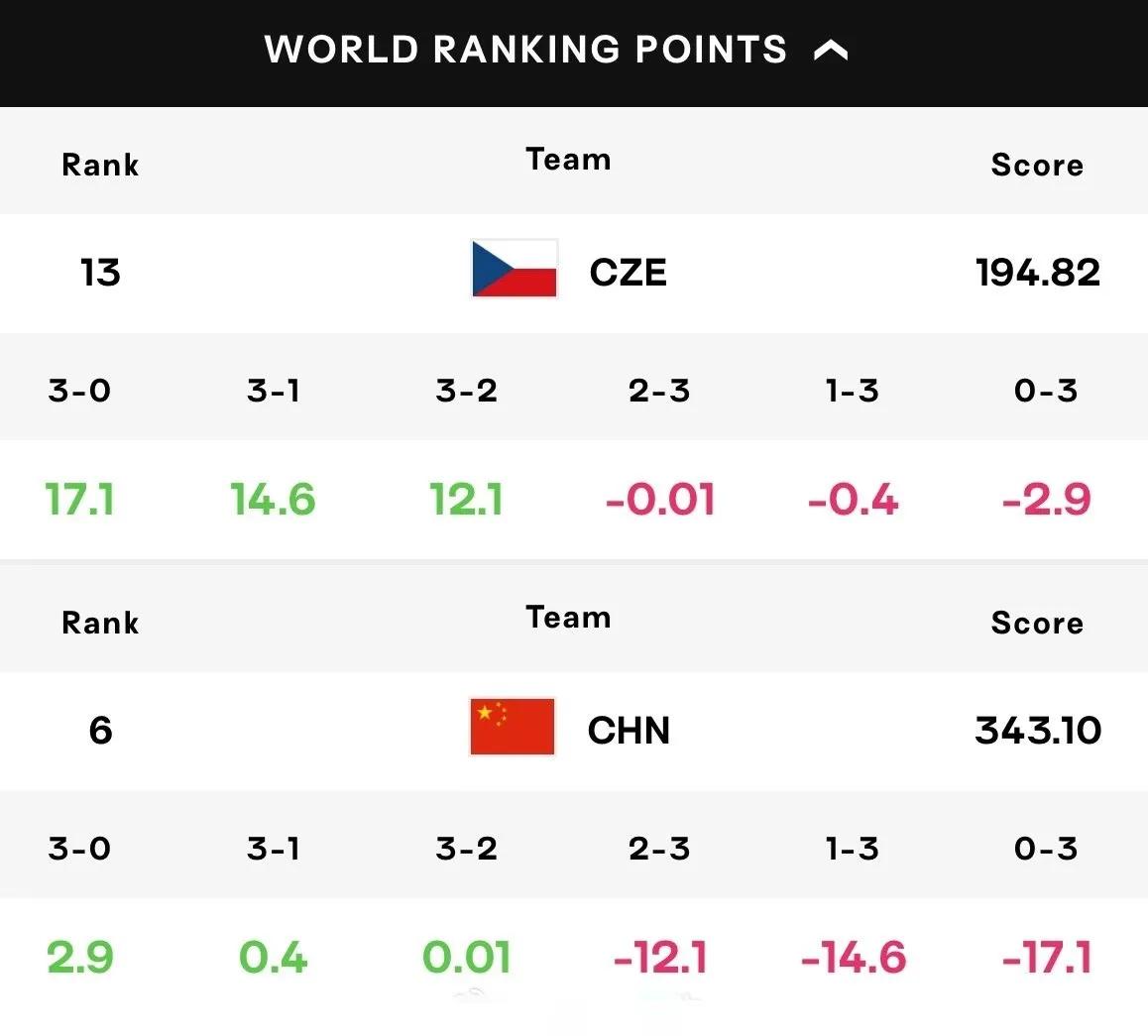The height and width of the screenshot is (1036, 1148).
Task: Click the 14.6 points value for CZE
Action: tap(273, 500)
